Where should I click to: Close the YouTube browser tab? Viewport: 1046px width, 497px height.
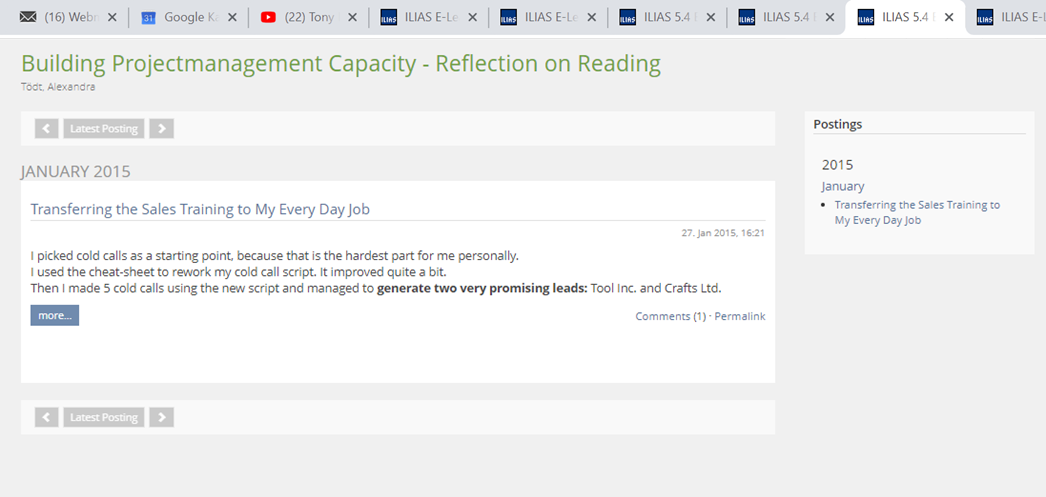click(350, 17)
